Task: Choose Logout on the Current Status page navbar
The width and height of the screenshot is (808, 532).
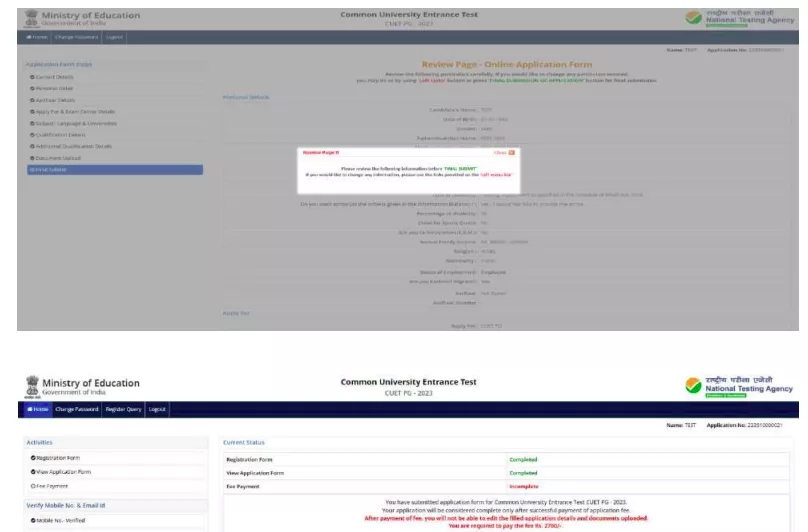Action: pyautogui.click(x=157, y=409)
